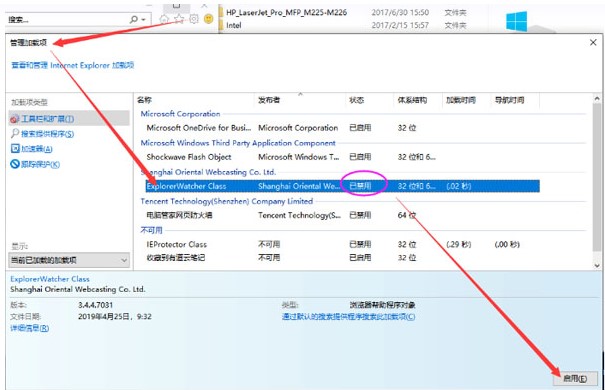
Task: Sort by 发布者 column header
Action: click(300, 100)
